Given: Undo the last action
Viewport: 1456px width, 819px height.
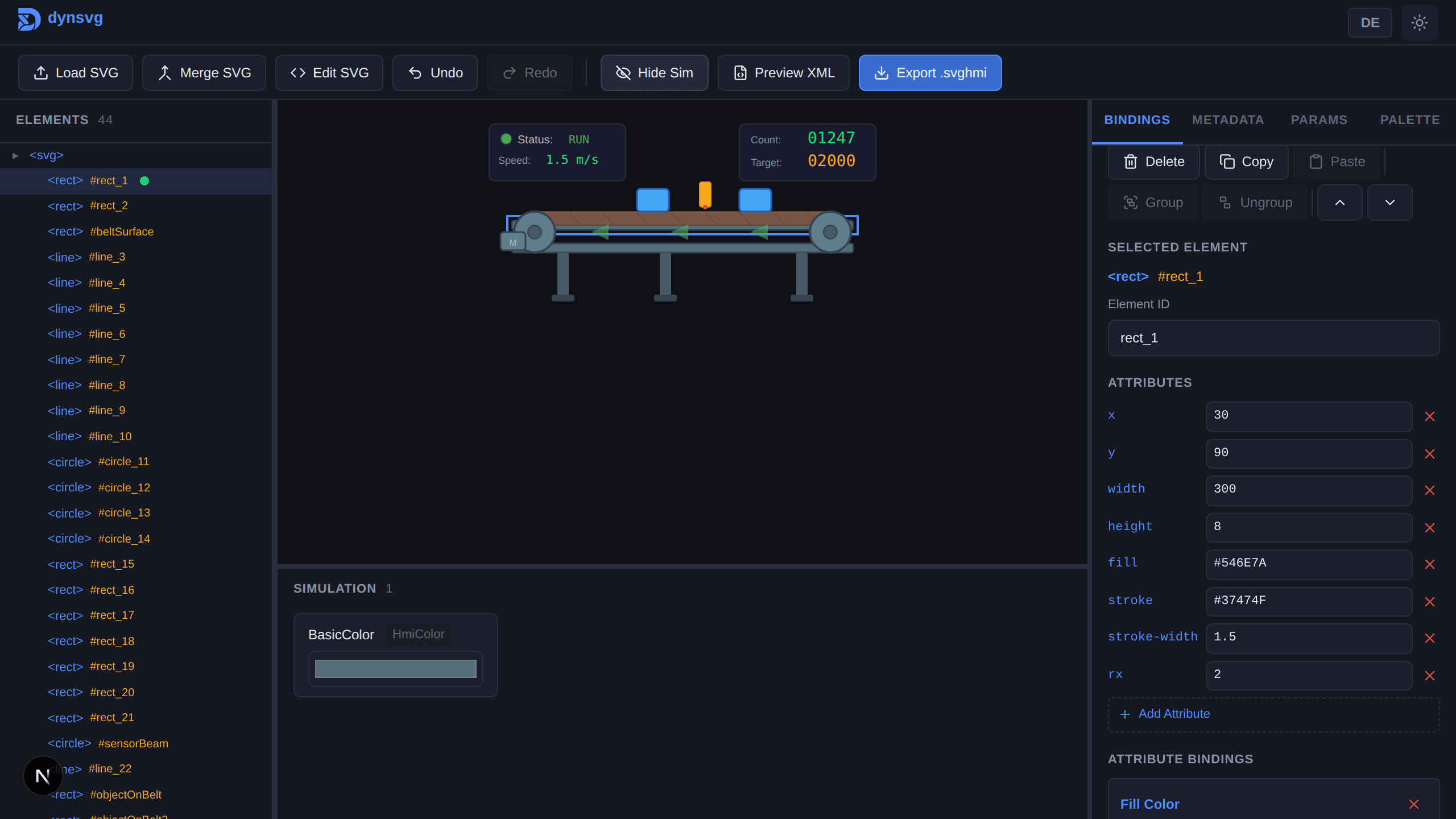Looking at the screenshot, I should pos(435,72).
